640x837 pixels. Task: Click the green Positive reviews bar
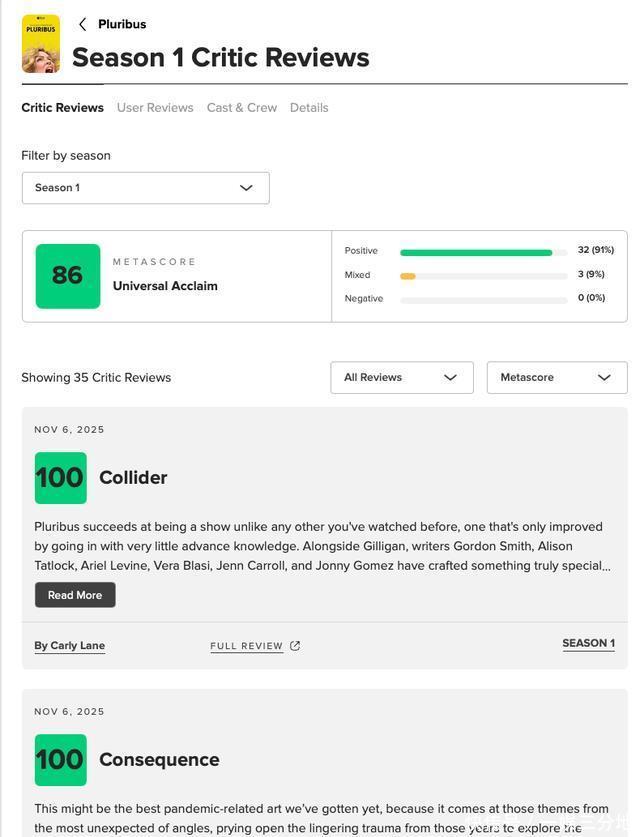pos(476,252)
